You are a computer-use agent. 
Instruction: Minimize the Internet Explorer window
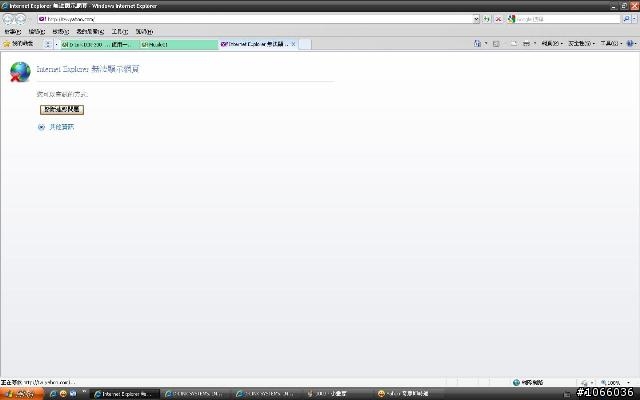(x=613, y=6)
